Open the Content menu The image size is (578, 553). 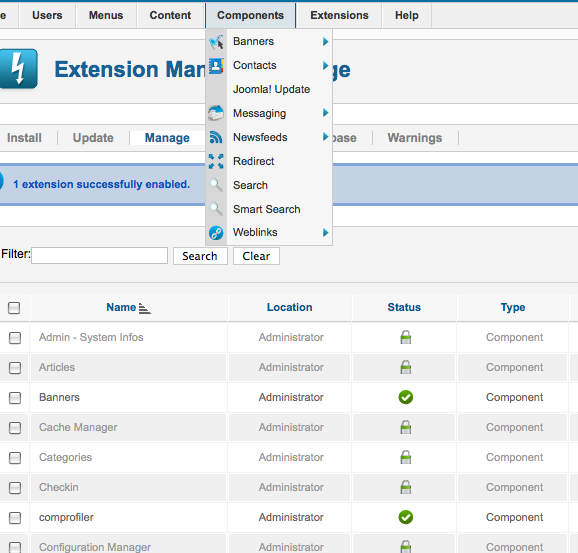[x=170, y=15]
